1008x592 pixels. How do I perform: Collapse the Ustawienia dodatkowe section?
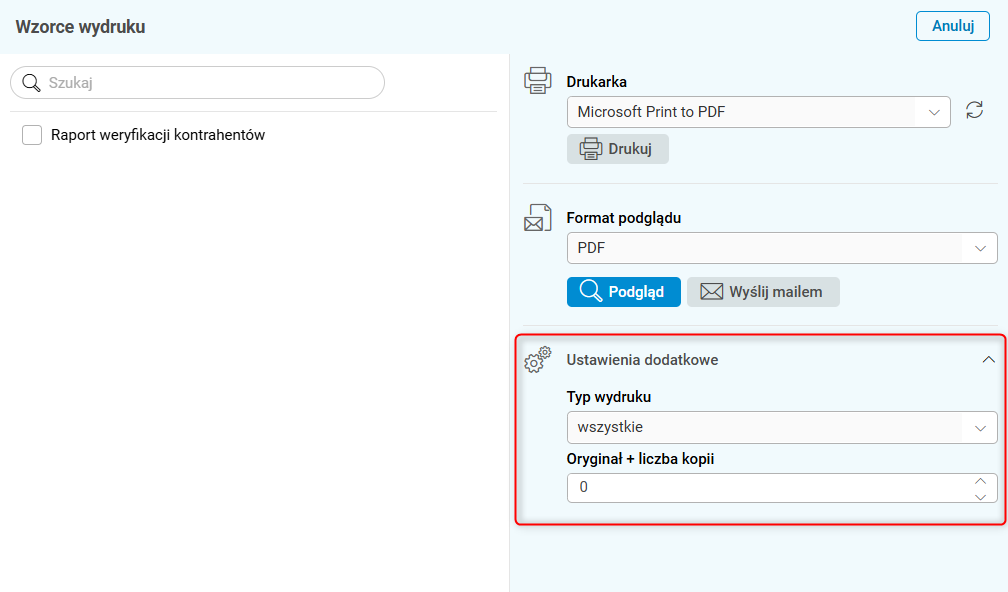988,360
